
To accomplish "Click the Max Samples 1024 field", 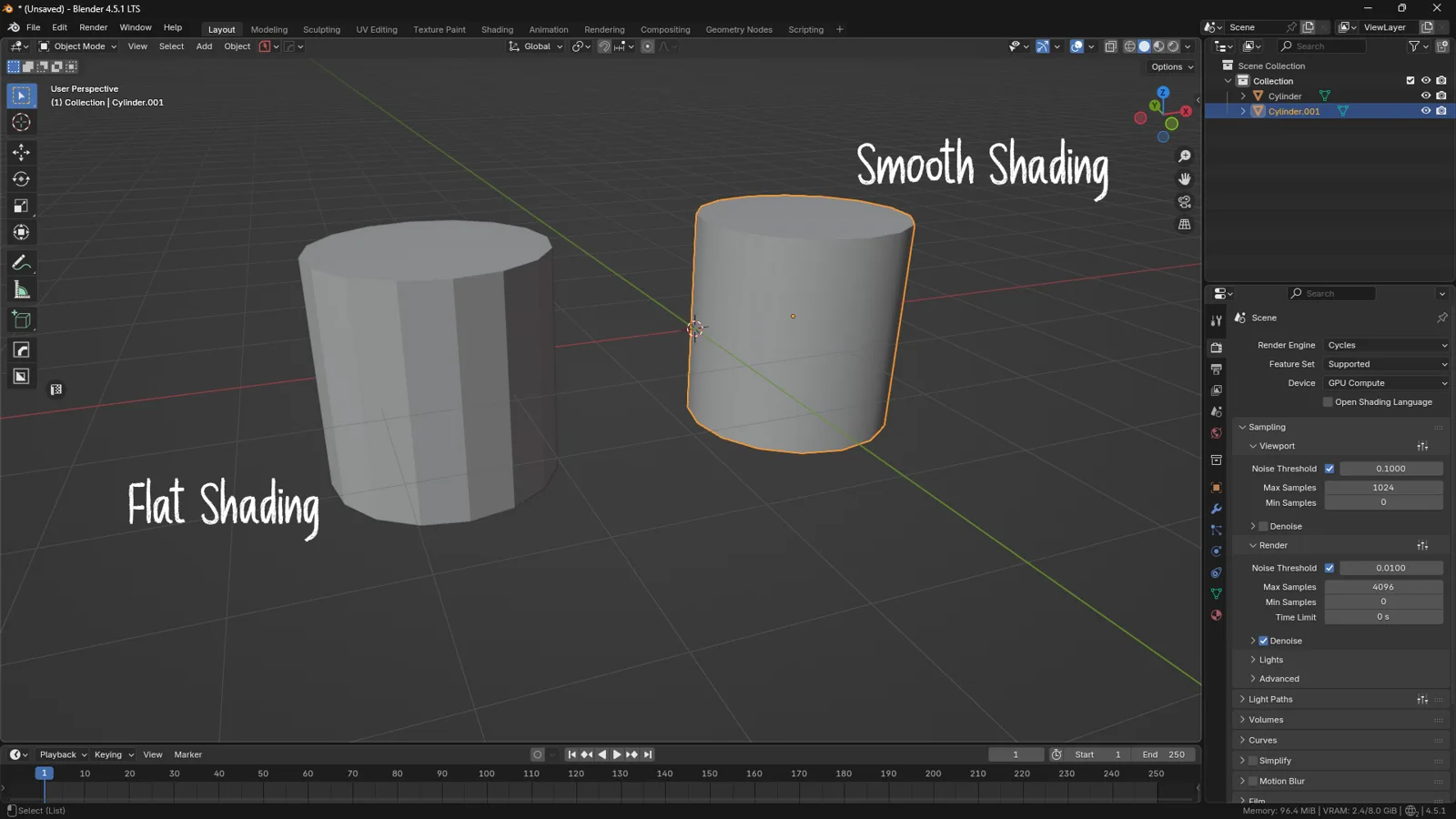I will point(1383,488).
